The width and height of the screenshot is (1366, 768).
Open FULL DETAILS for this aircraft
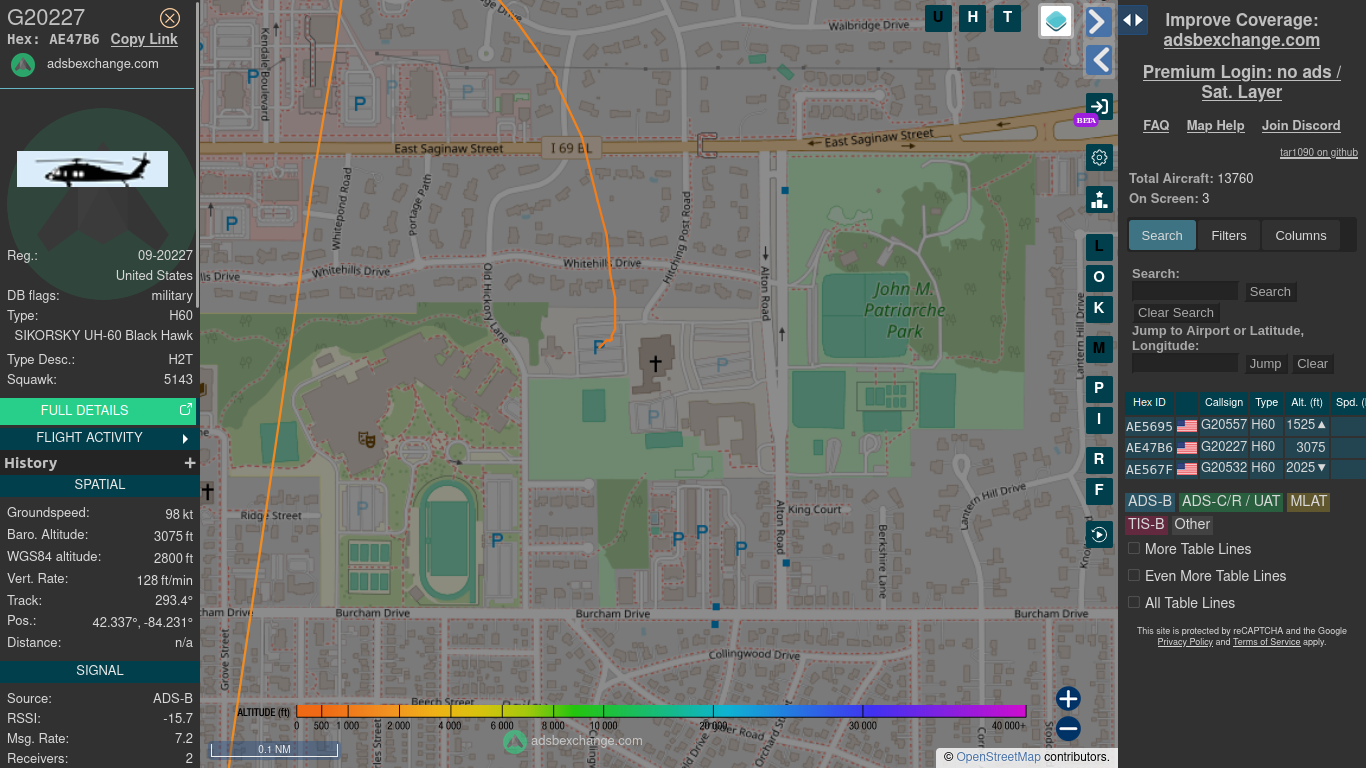coord(98,410)
